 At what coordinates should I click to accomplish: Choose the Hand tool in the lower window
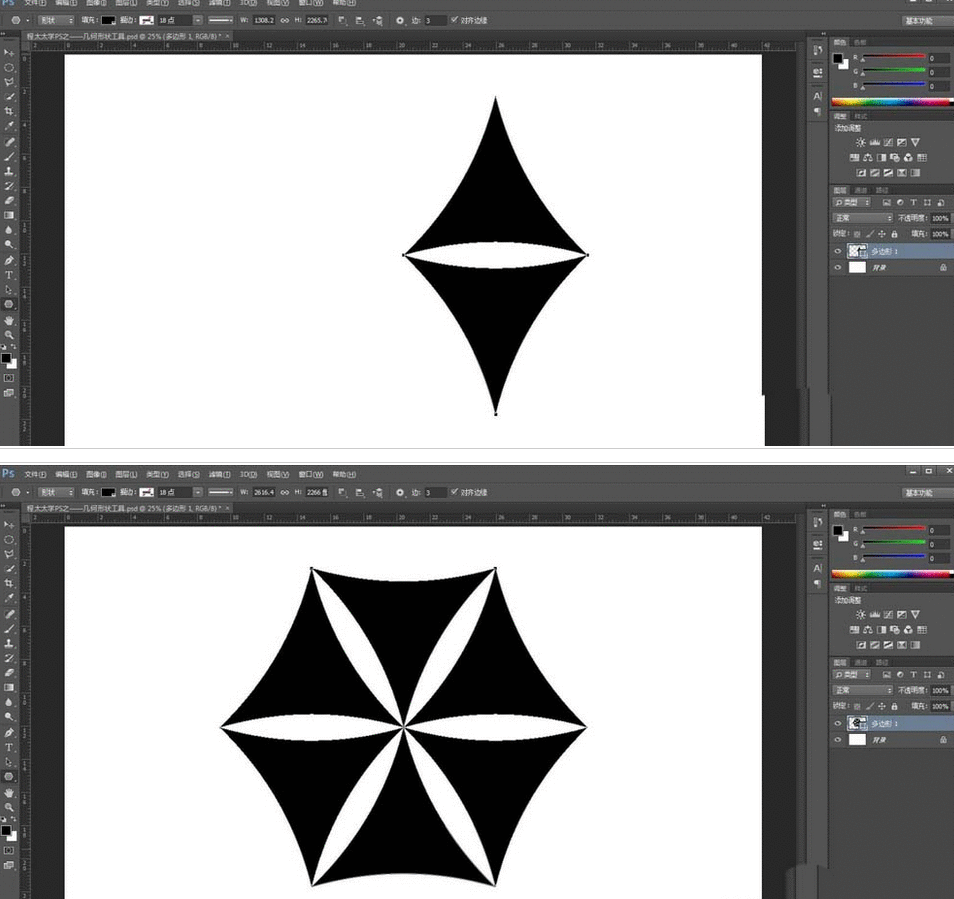[9, 791]
